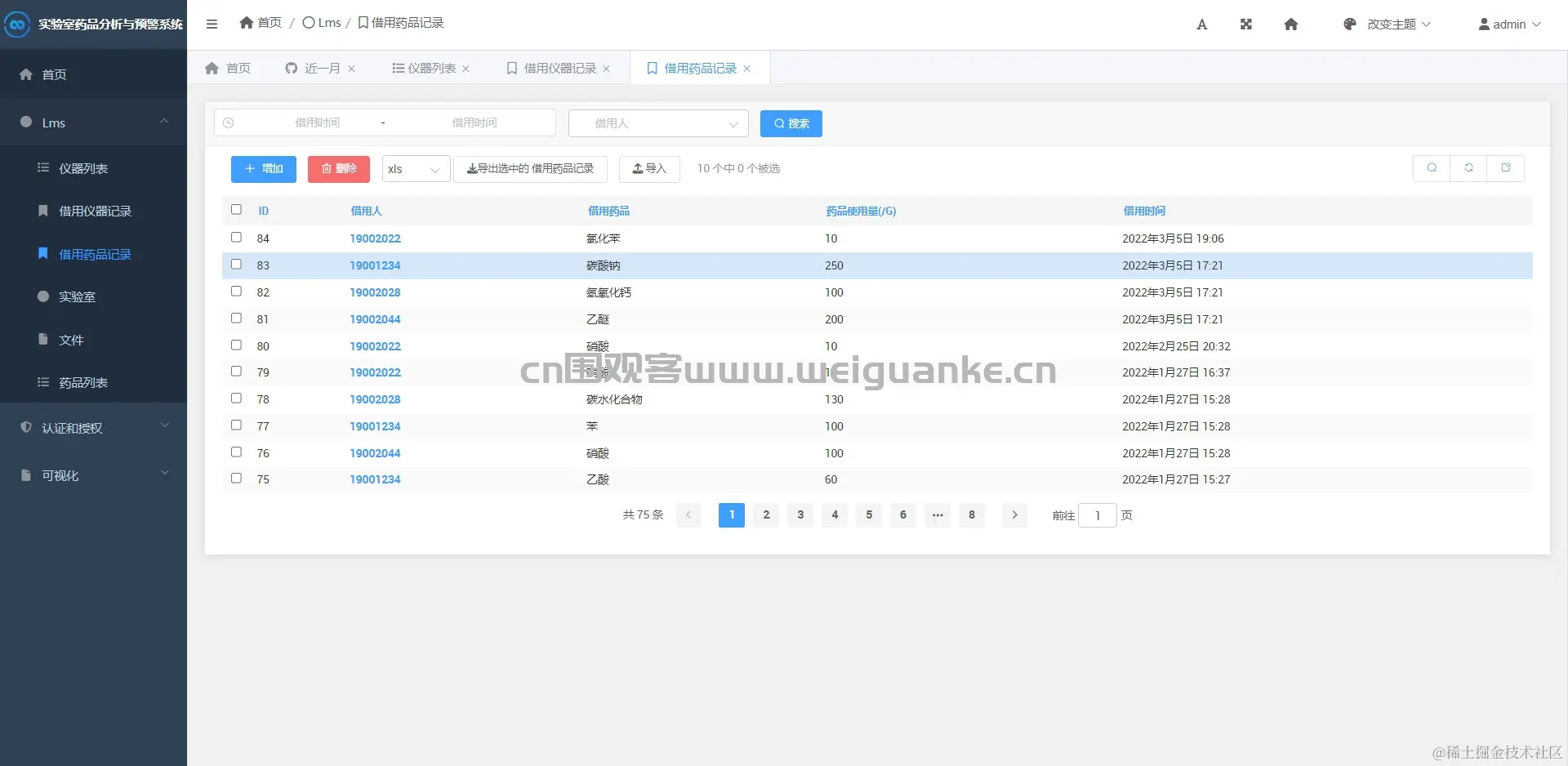Collapse the Lms sidebar group

point(93,122)
